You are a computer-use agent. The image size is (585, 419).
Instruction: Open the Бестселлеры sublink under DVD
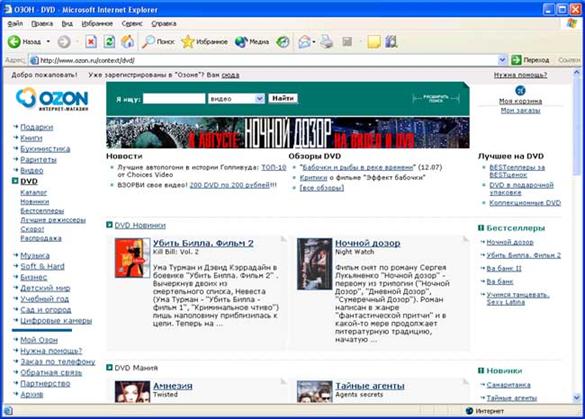pos(42,211)
